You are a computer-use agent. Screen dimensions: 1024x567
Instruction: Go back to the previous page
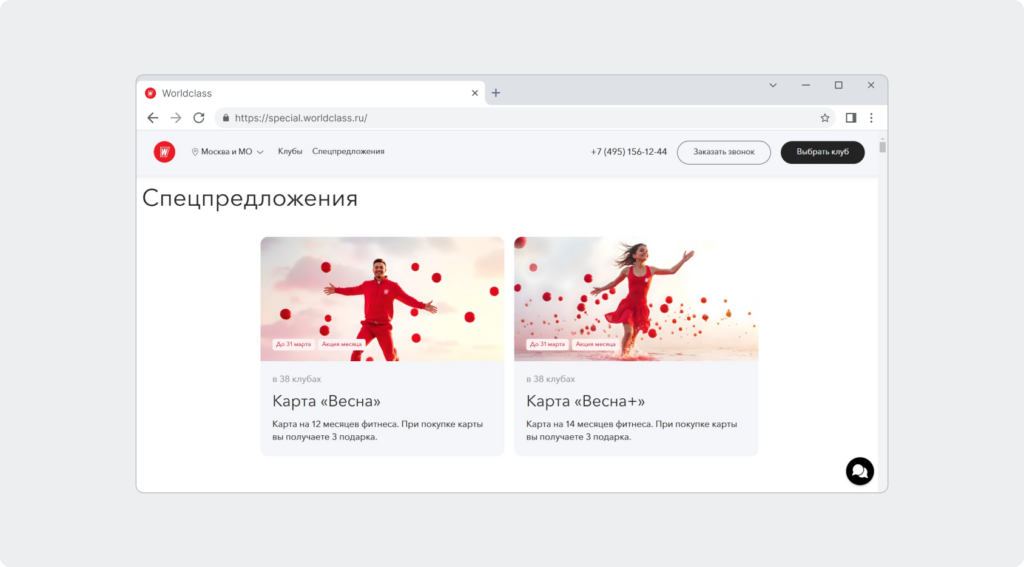pyautogui.click(x=152, y=118)
